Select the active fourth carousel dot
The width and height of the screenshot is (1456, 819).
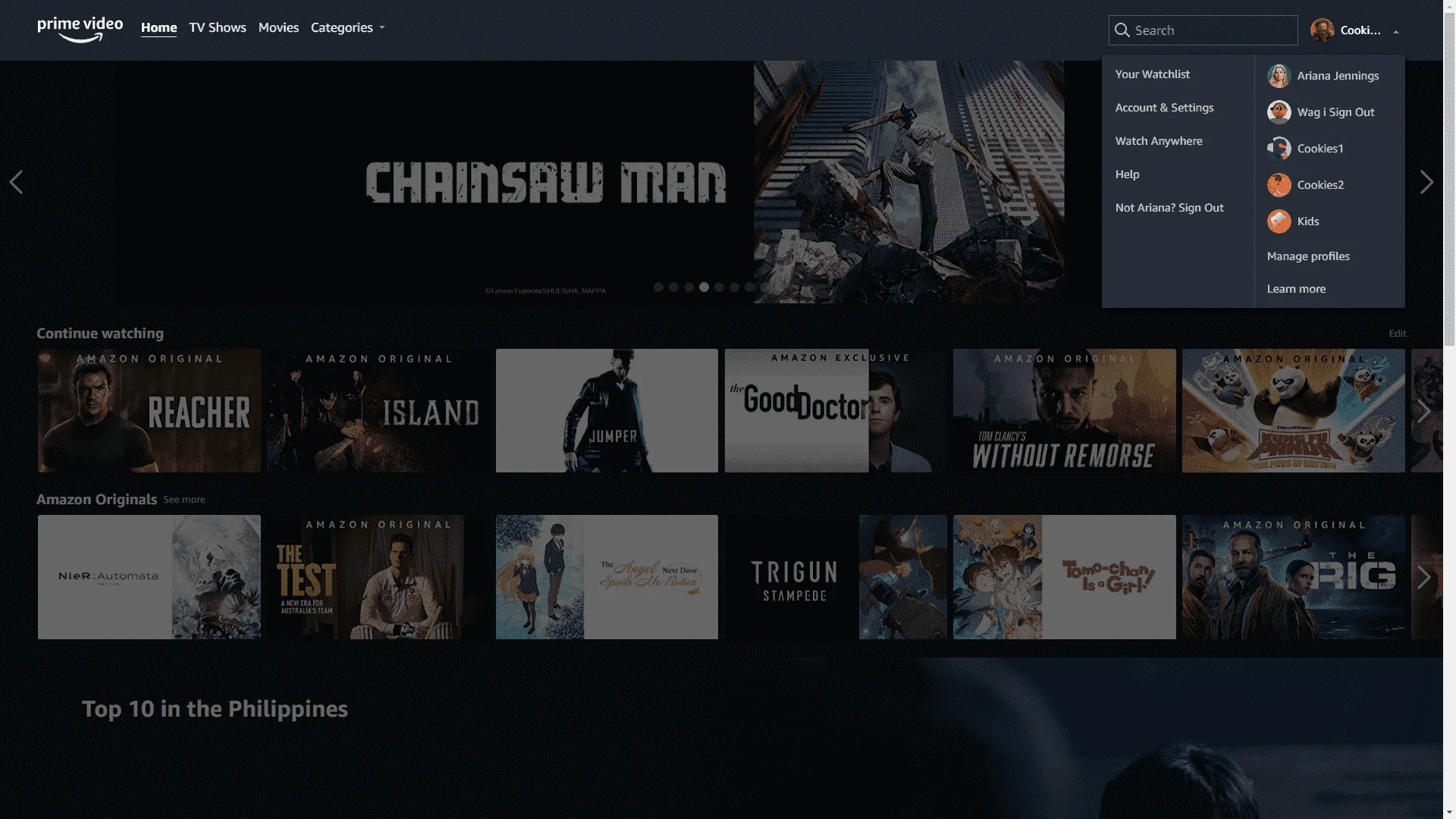pyautogui.click(x=704, y=287)
